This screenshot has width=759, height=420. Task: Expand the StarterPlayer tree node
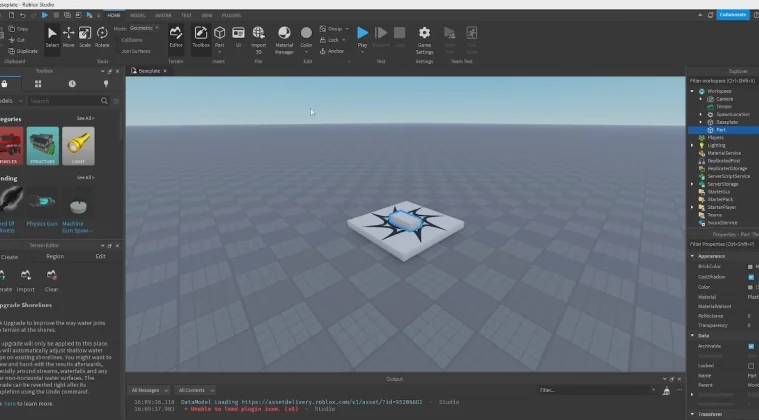(692, 207)
